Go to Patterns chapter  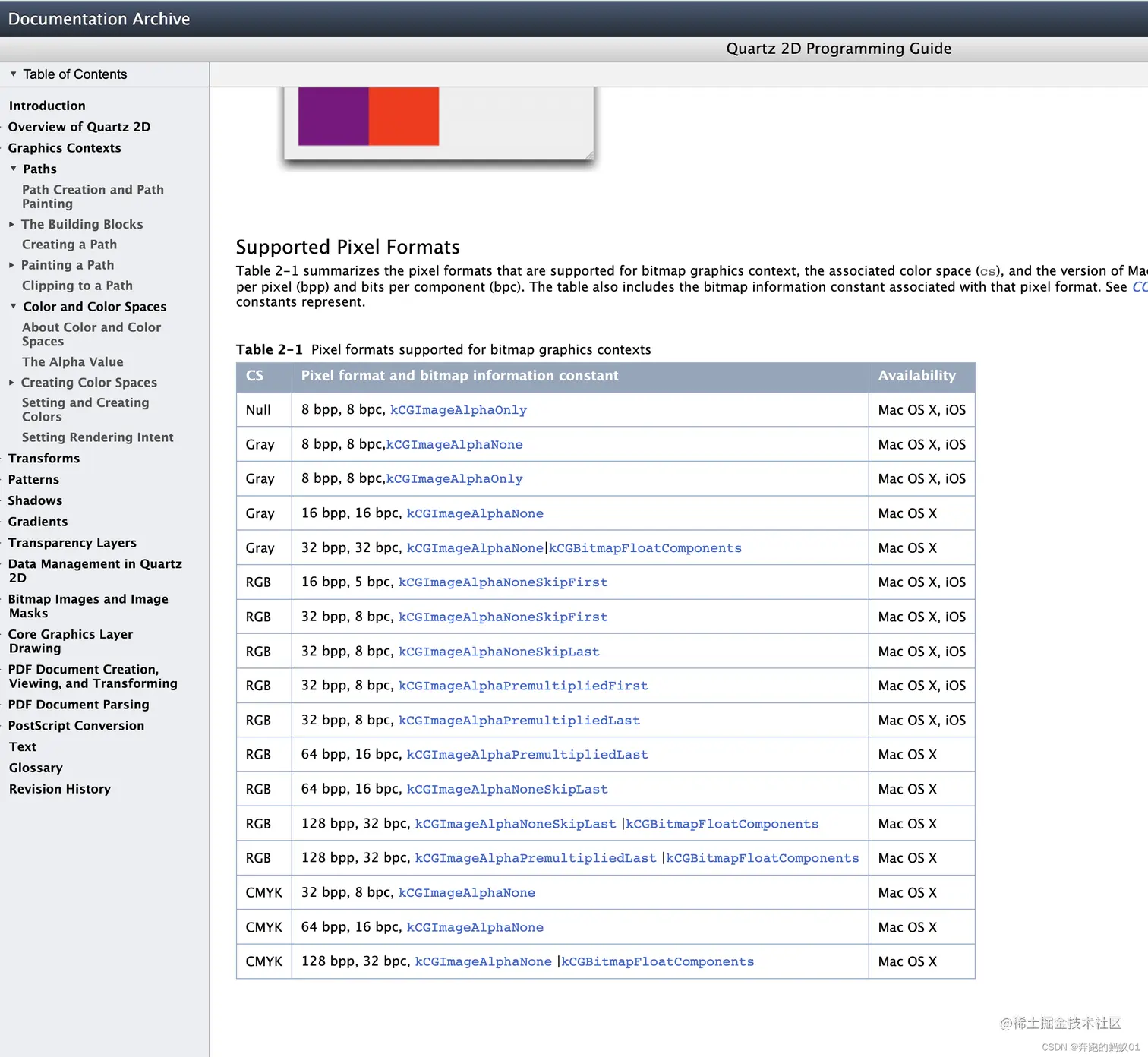[x=33, y=480]
